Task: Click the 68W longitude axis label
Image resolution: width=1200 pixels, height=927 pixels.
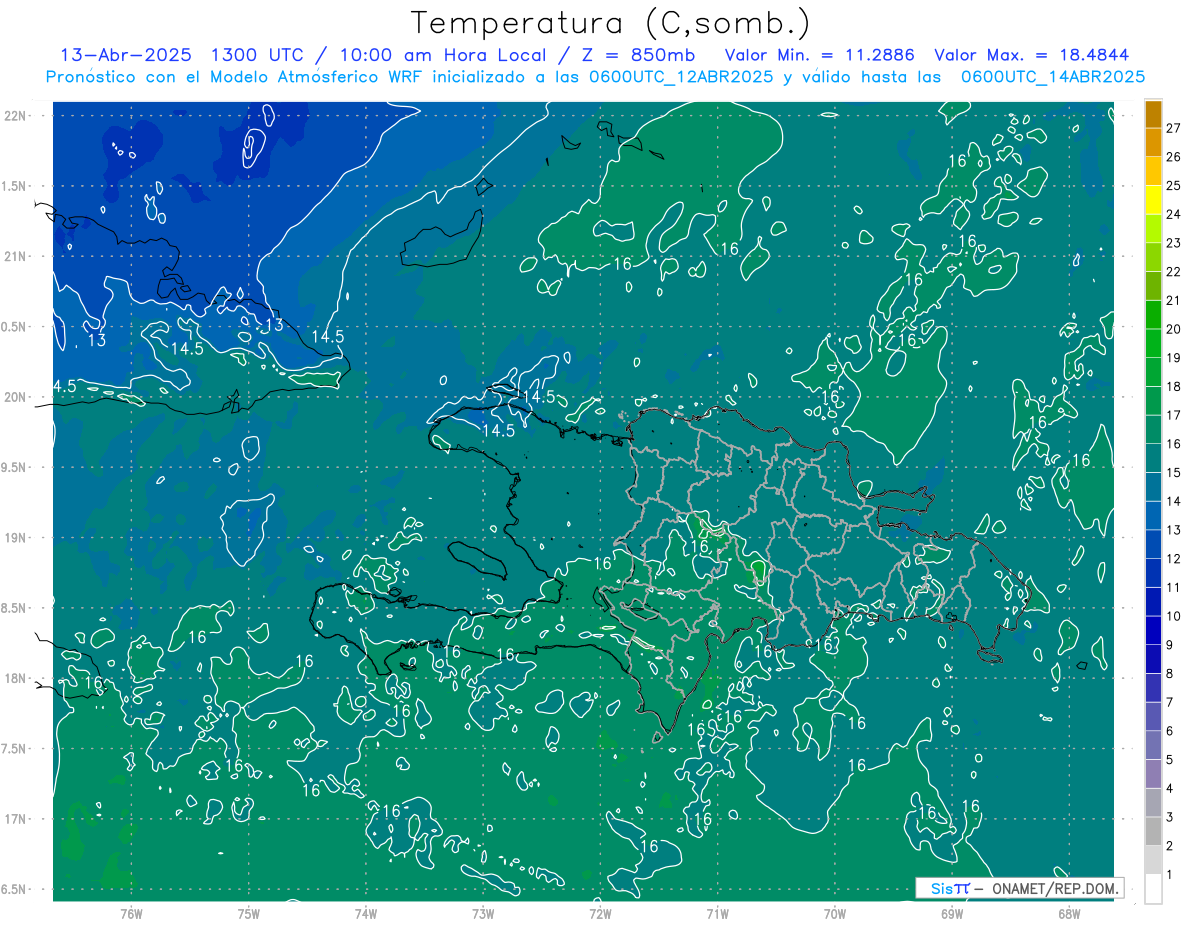Action: click(x=1069, y=914)
